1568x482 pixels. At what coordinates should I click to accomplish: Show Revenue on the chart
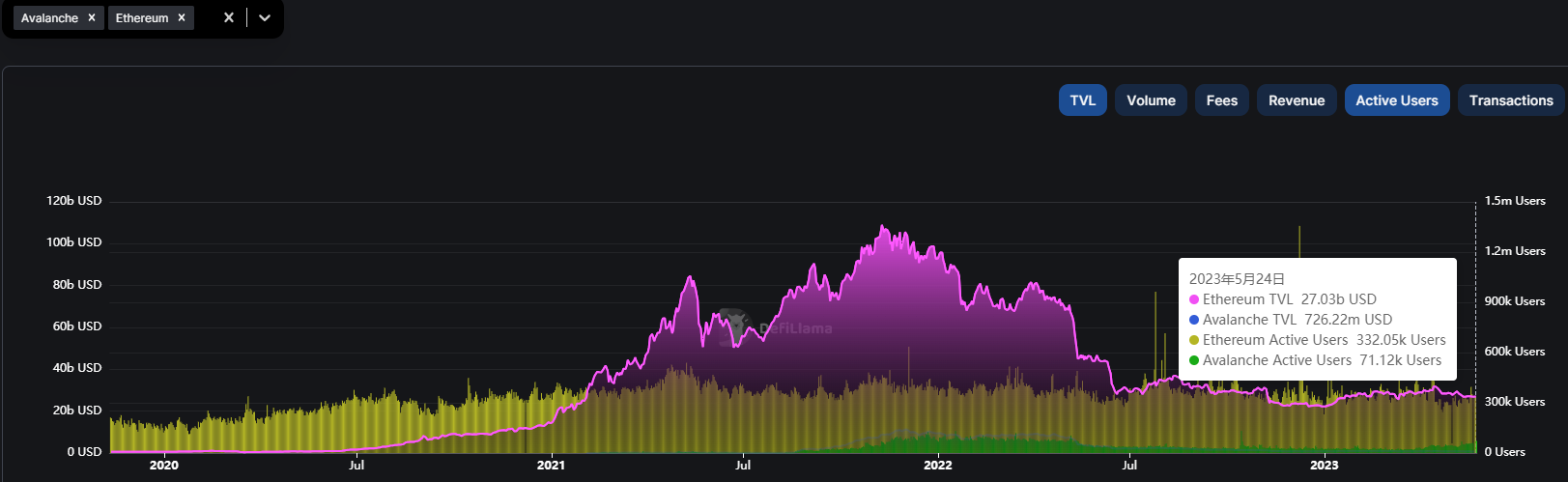click(x=1297, y=100)
